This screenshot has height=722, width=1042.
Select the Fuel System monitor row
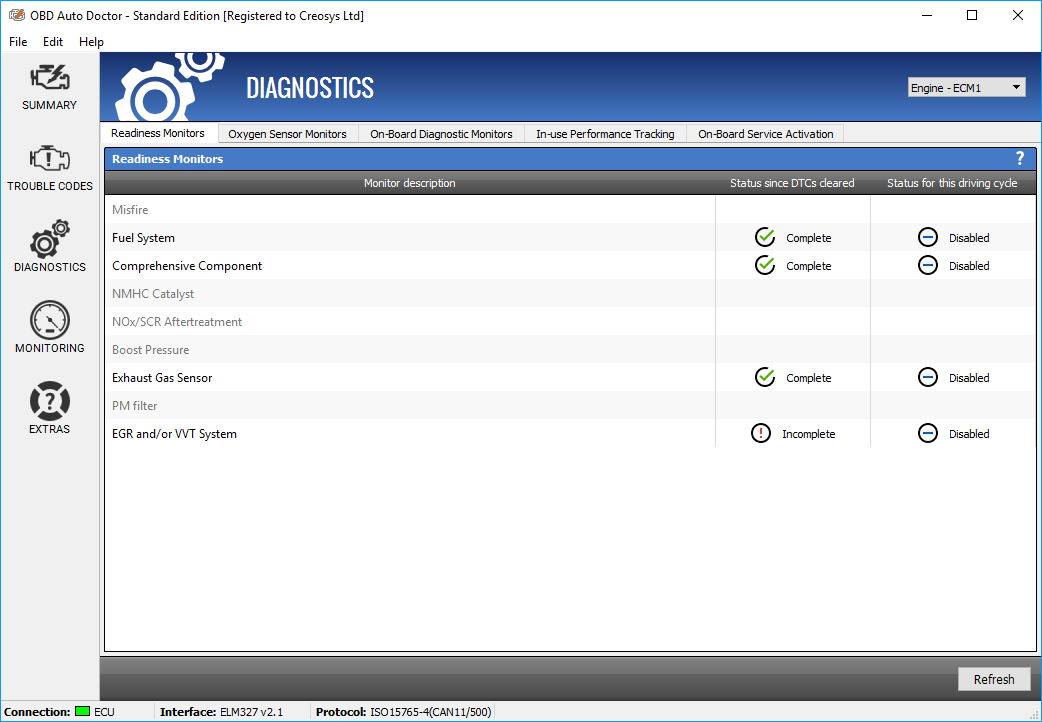coord(570,237)
